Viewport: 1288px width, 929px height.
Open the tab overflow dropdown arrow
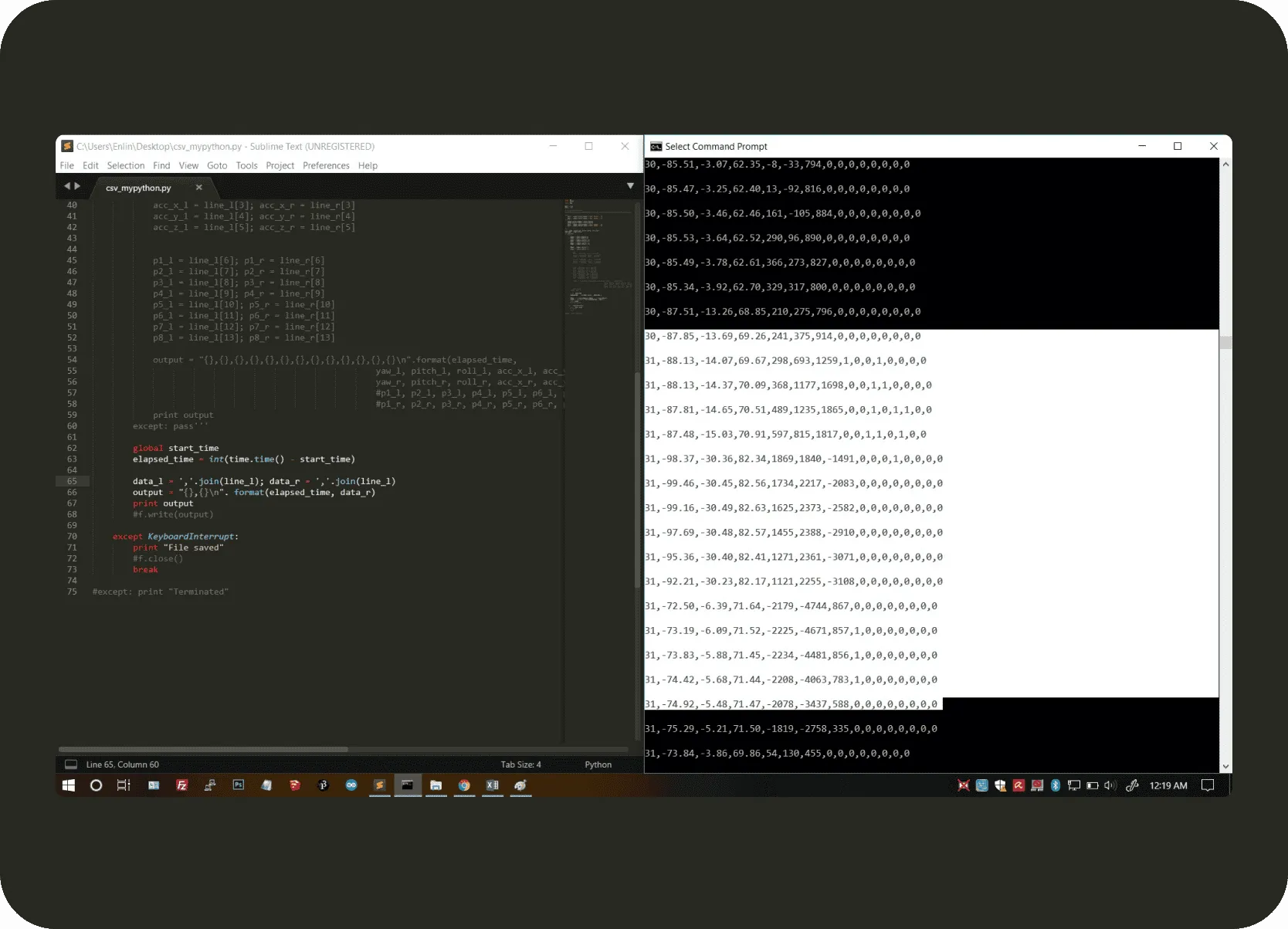[x=631, y=185]
